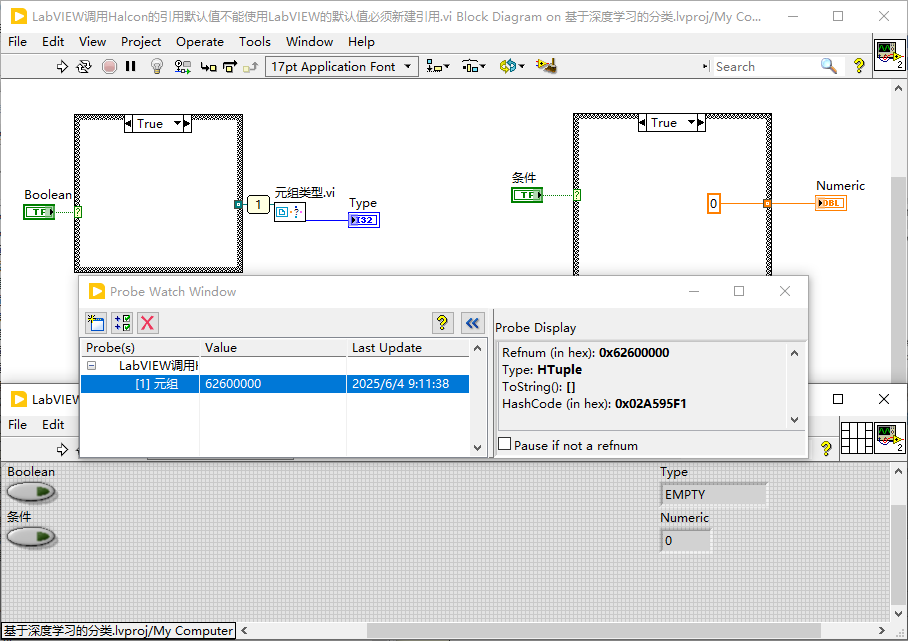Abort execution with the stop icon
This screenshot has width=908, height=641.
pos(109,67)
